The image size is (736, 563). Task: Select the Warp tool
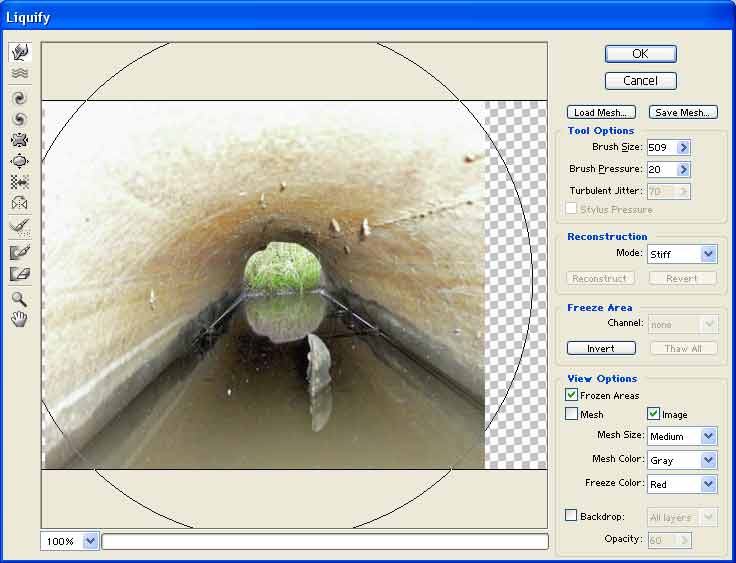tap(19, 52)
